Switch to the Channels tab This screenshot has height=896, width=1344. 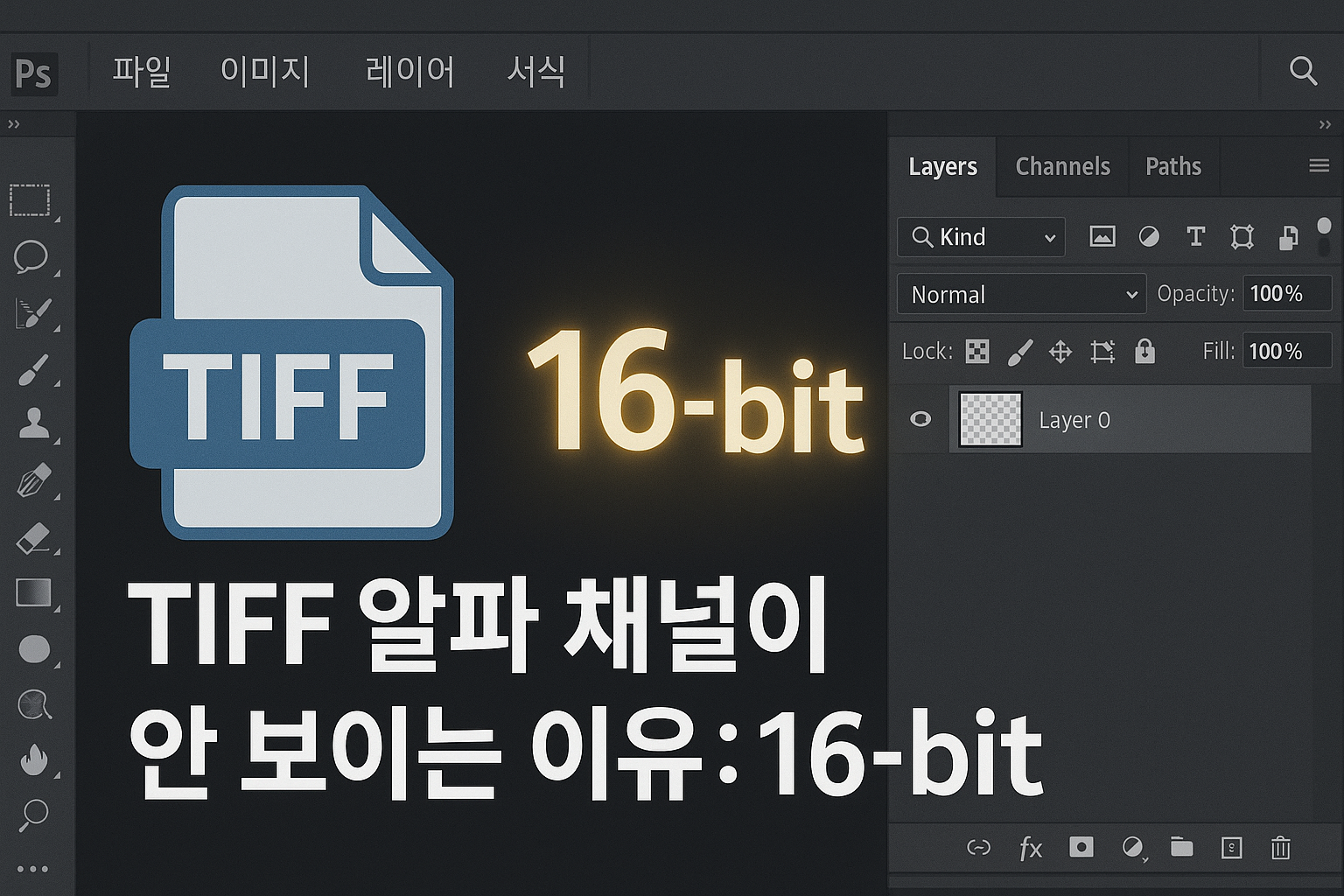tap(1062, 166)
